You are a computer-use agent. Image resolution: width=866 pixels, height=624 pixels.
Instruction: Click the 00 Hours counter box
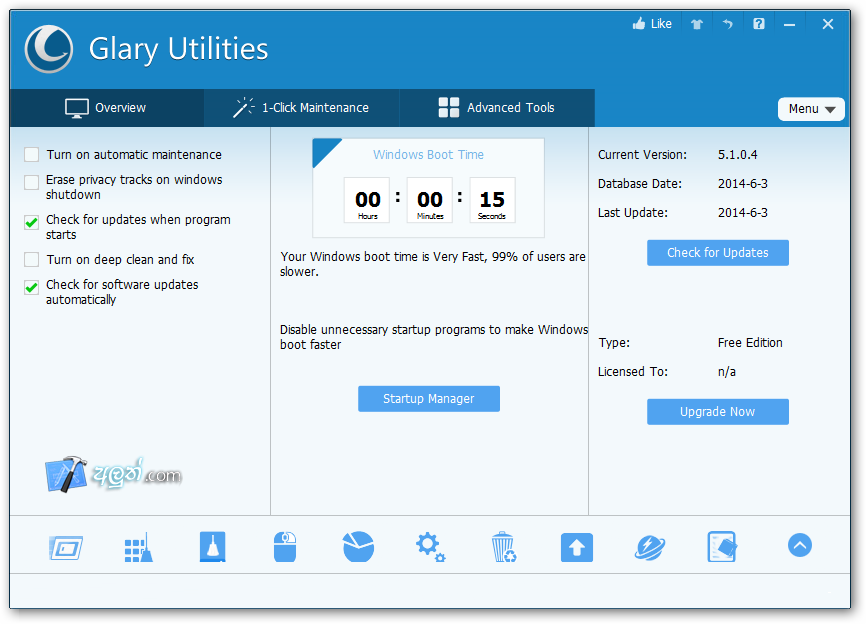point(367,200)
